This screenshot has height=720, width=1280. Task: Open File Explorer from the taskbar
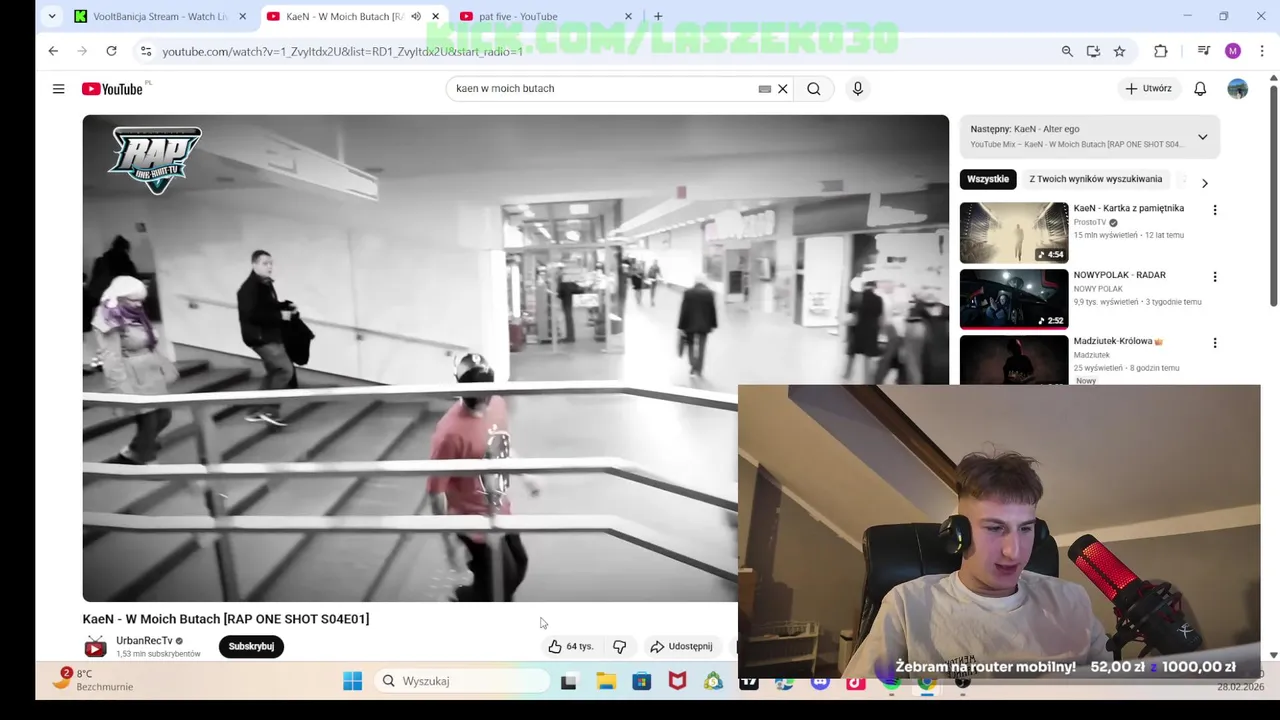click(606, 681)
